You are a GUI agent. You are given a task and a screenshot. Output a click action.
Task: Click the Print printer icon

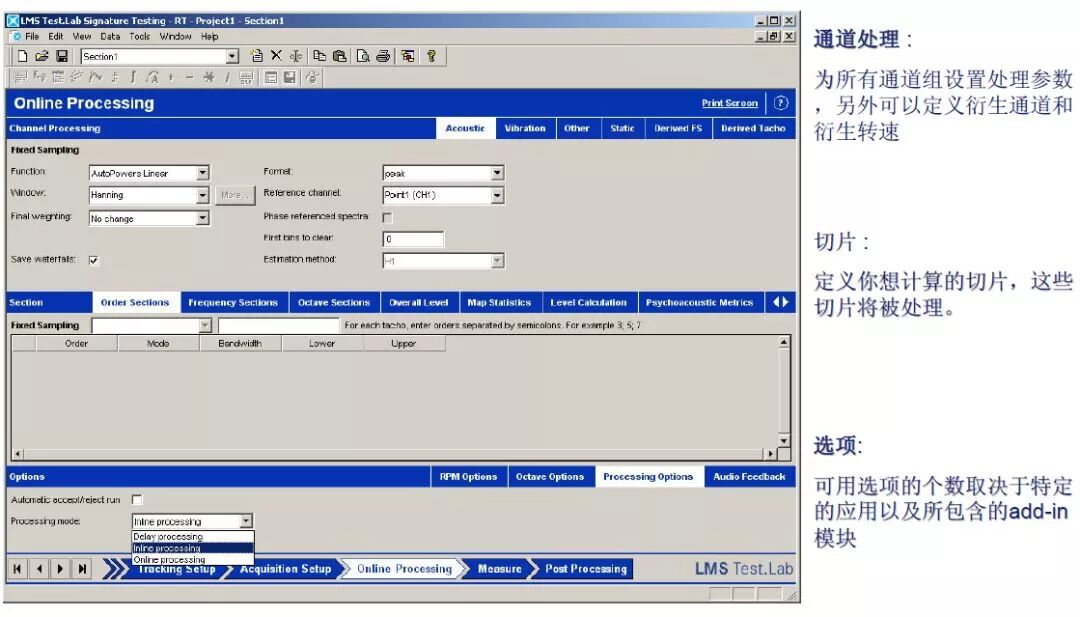[383, 56]
